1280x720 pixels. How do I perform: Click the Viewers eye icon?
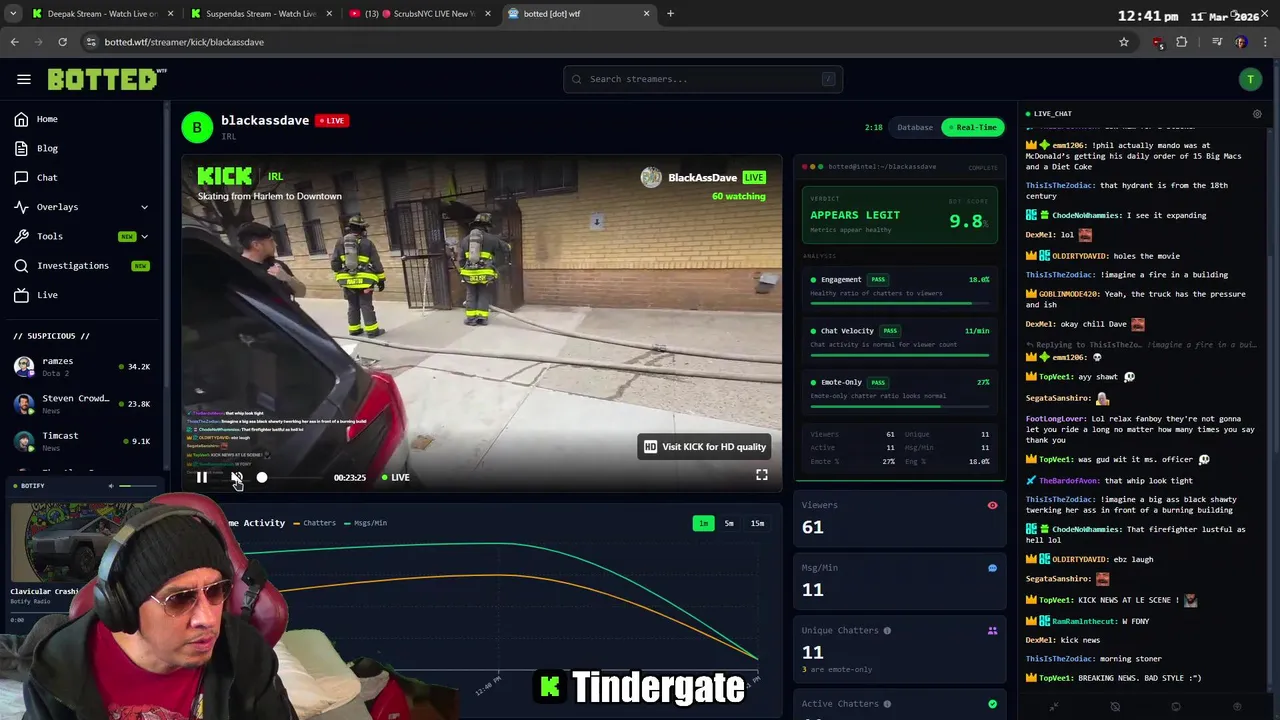[993, 506]
